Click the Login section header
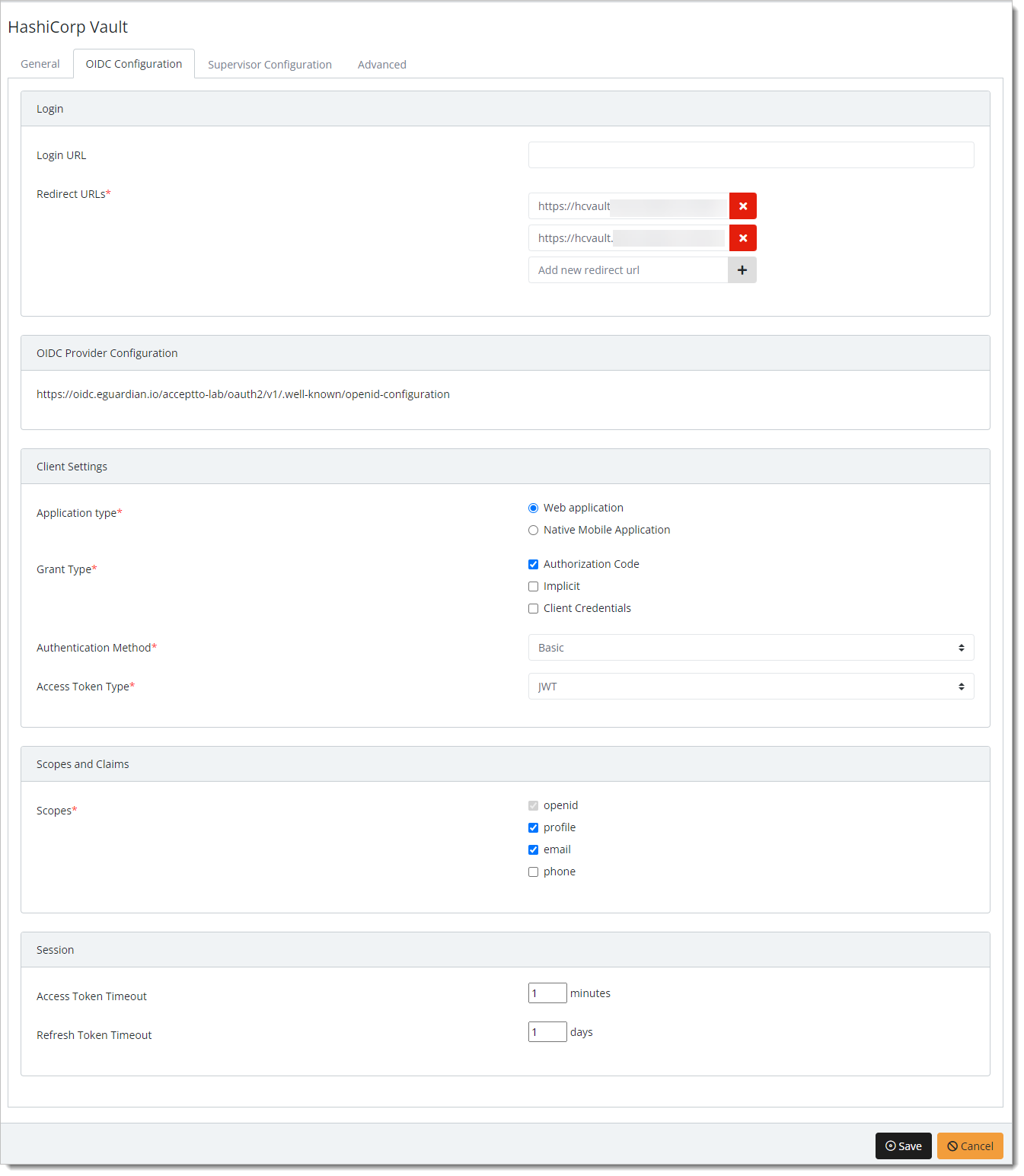 [506, 109]
